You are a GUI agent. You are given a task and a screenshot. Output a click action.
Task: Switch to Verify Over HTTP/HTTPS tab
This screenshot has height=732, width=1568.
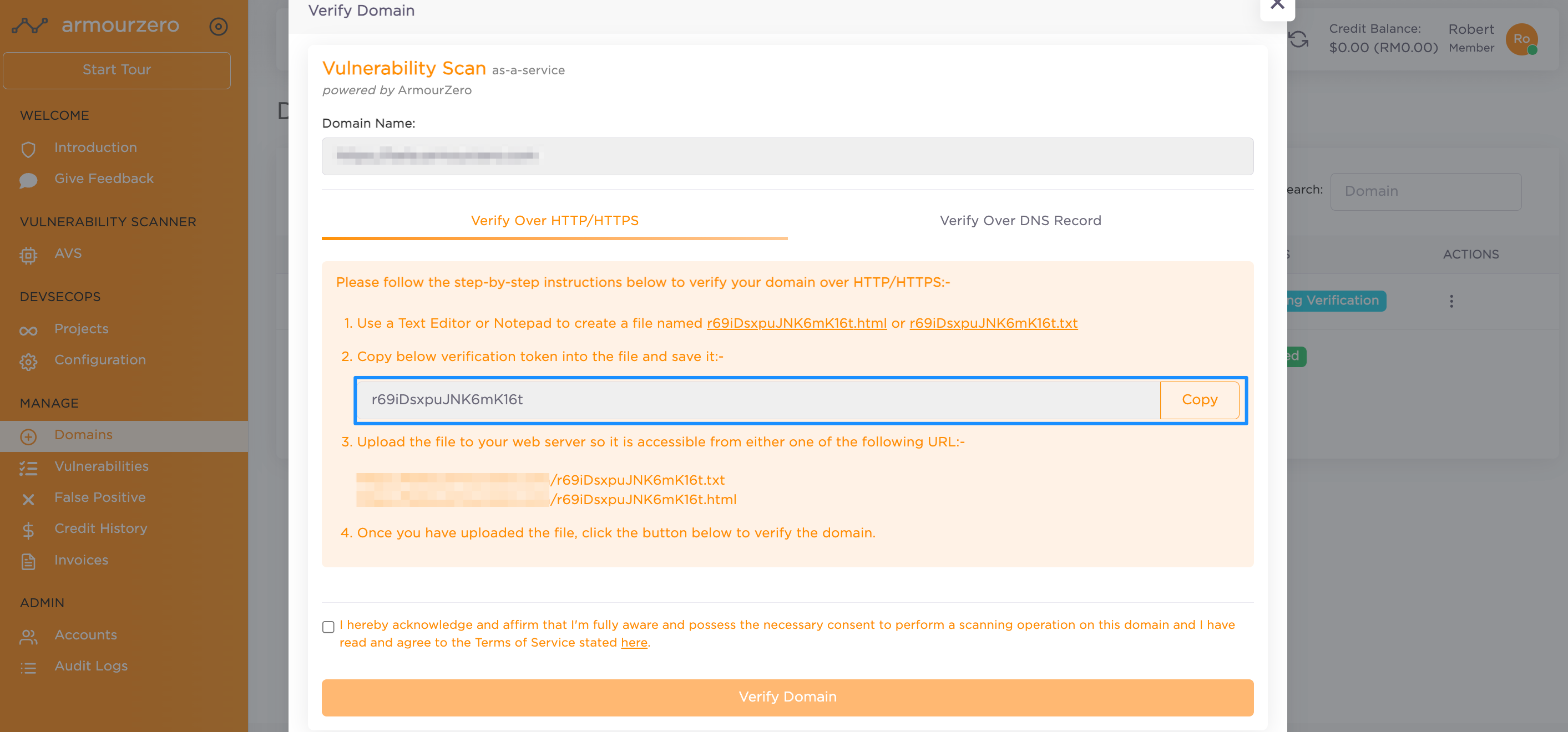click(x=554, y=220)
